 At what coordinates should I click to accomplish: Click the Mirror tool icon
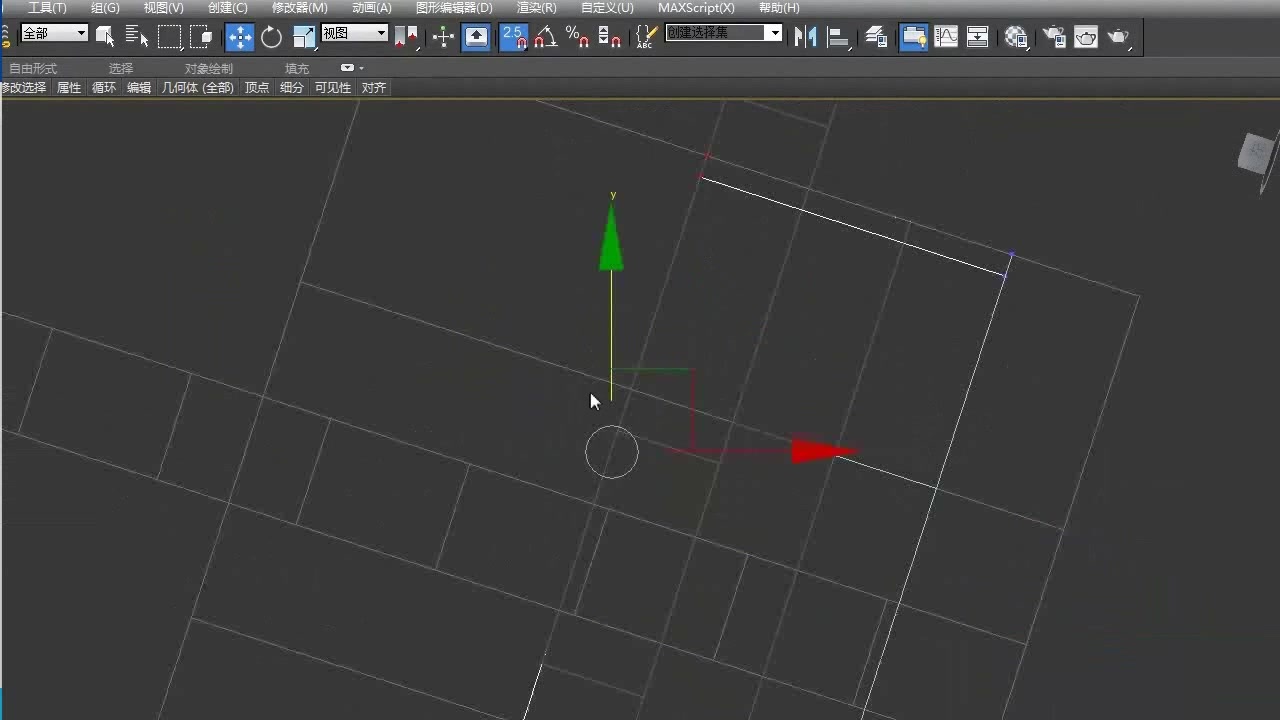pyautogui.click(x=805, y=37)
